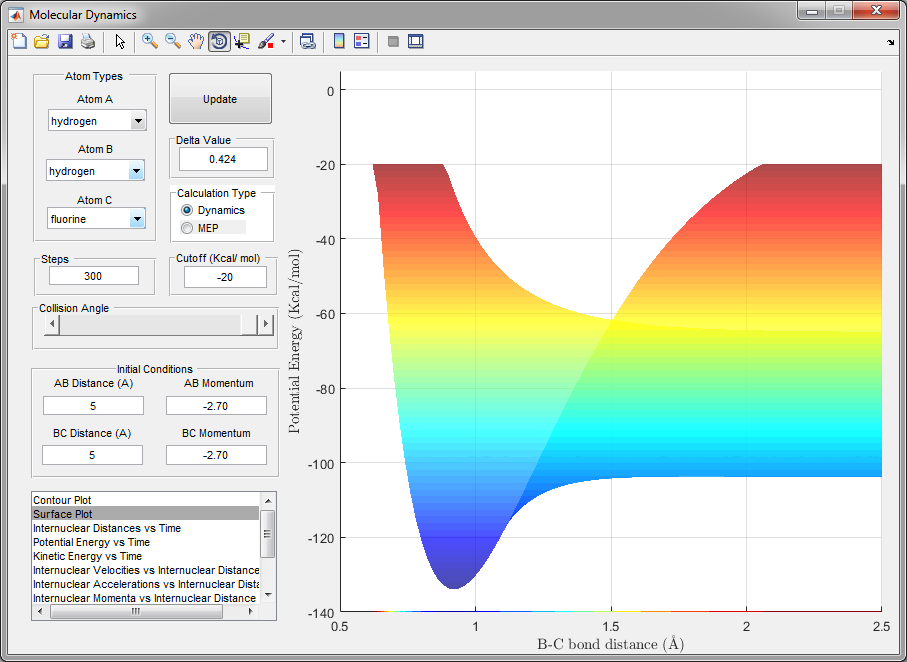Expand the Atom C fluorine dropdown
This screenshot has height=662, width=907.
coord(138,218)
